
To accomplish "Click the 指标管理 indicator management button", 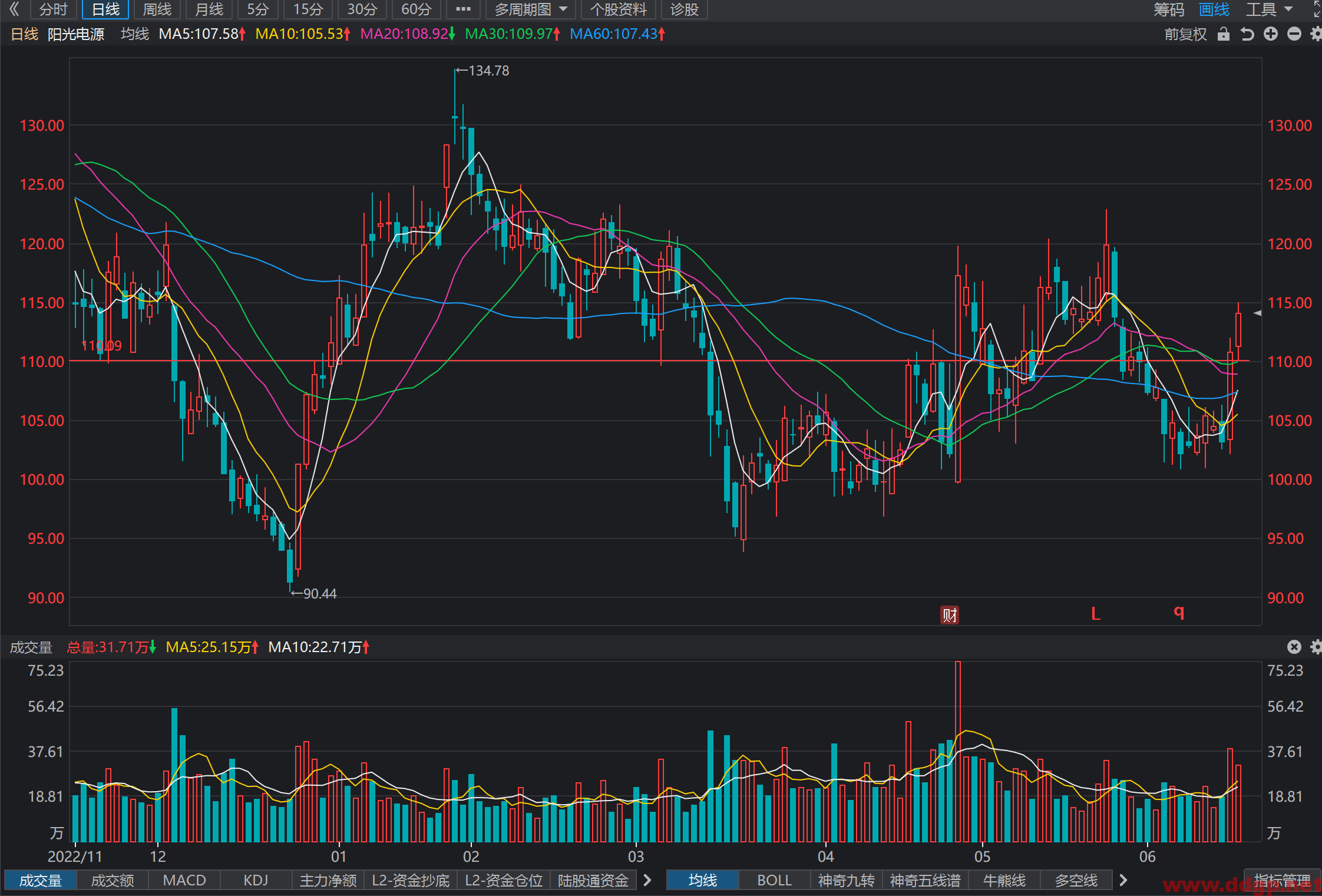I will click(1283, 880).
